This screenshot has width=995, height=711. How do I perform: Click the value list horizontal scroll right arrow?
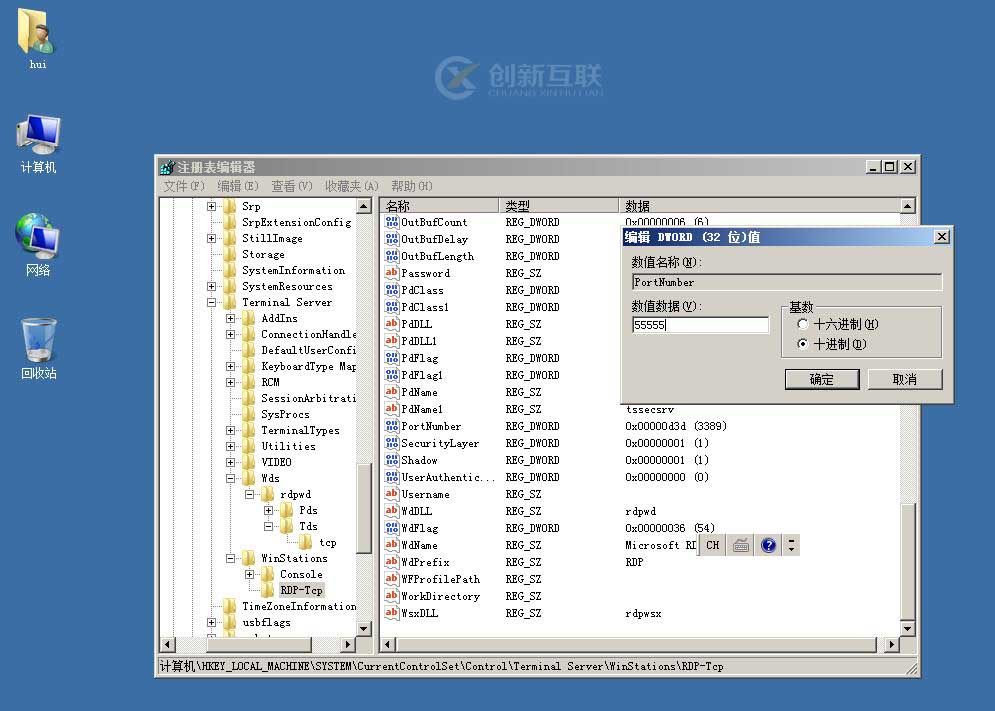[892, 644]
